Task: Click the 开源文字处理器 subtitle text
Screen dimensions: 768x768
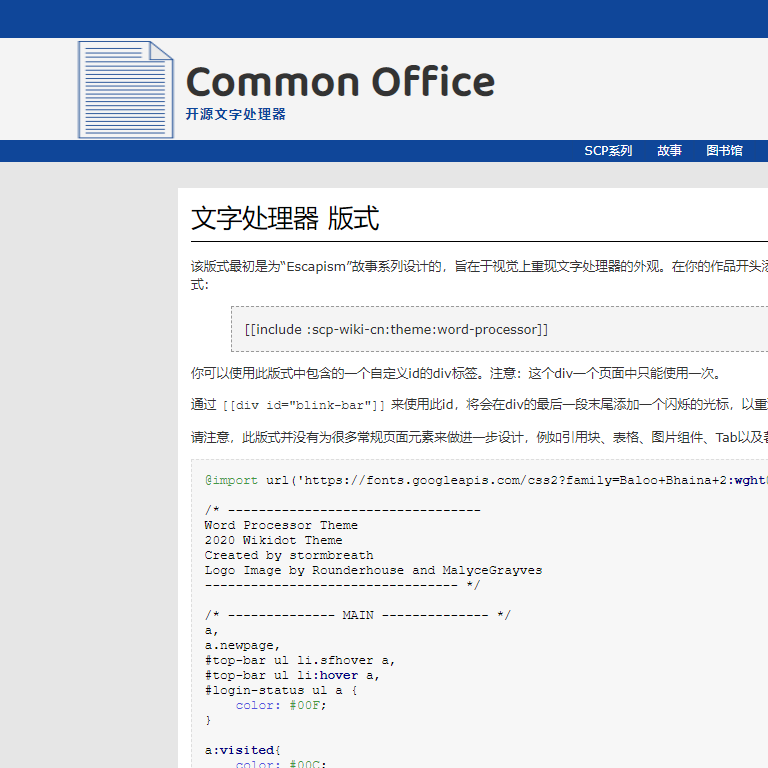Action: point(235,115)
